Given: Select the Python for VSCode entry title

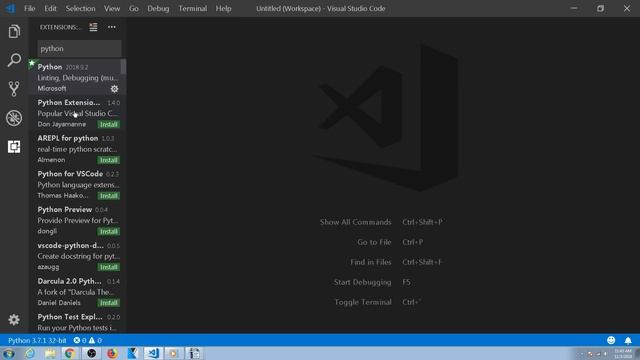Looking at the screenshot, I should [70, 174].
